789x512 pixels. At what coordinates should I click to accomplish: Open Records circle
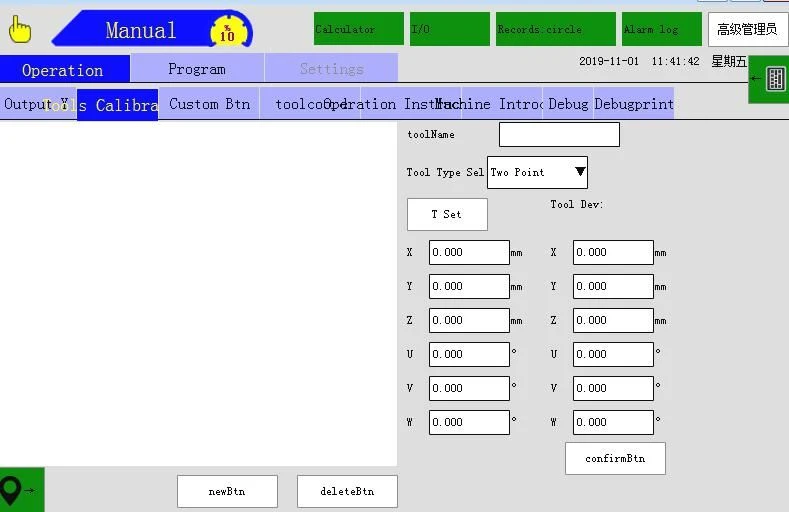point(556,29)
